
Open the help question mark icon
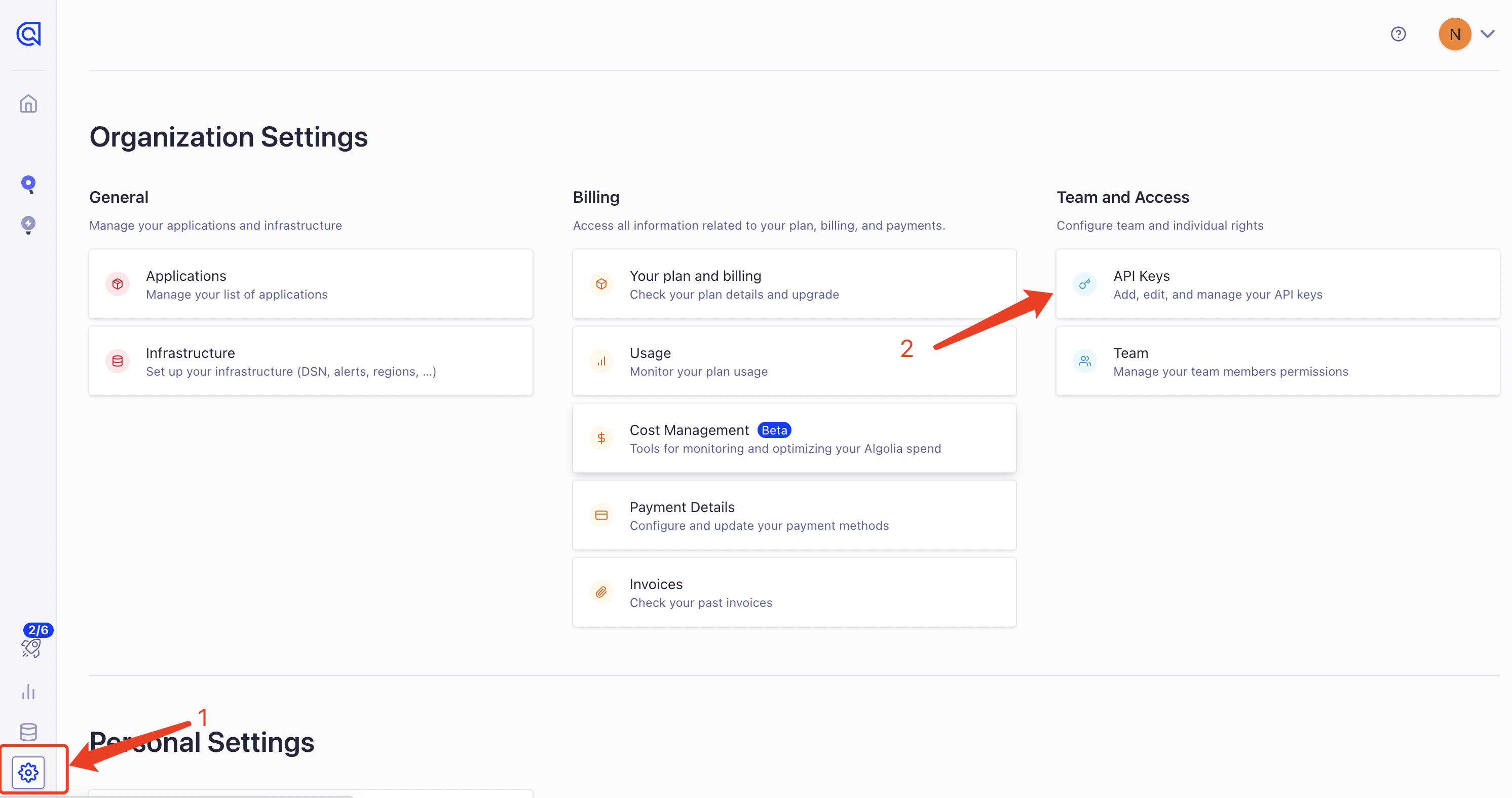pyautogui.click(x=1398, y=34)
